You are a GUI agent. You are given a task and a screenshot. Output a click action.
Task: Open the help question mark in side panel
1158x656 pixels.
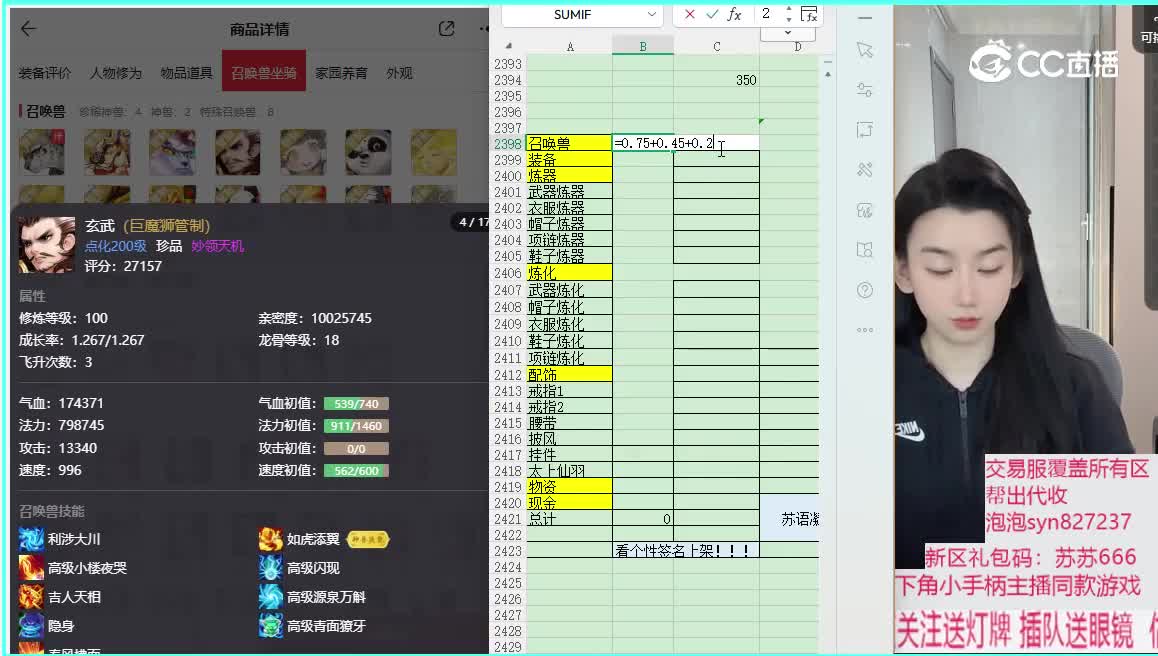click(x=865, y=290)
